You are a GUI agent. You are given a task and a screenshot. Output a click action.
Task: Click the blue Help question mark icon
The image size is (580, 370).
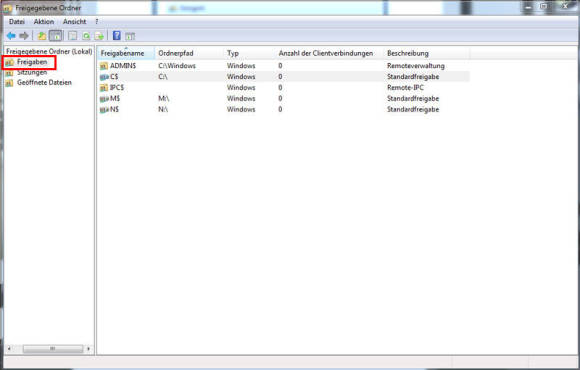coord(117,36)
